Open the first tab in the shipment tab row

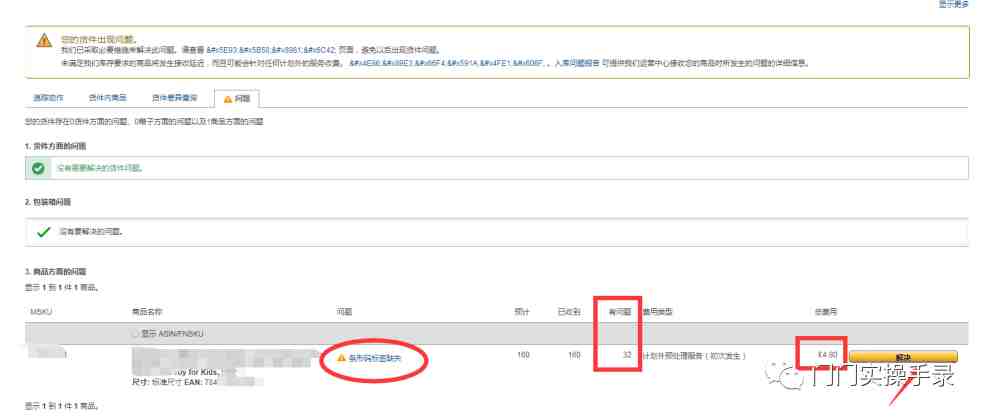[x=48, y=98]
